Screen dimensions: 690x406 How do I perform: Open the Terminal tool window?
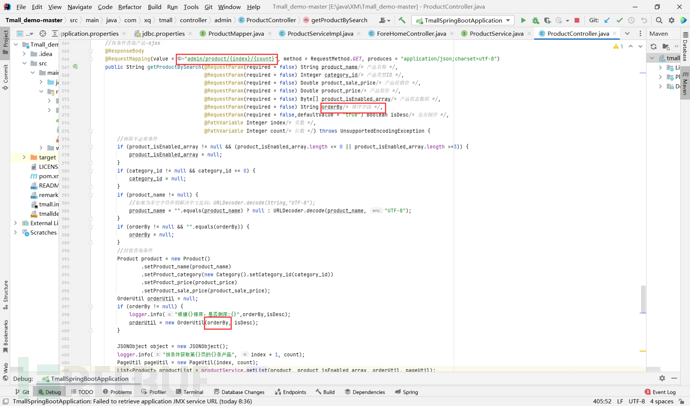pos(188,392)
